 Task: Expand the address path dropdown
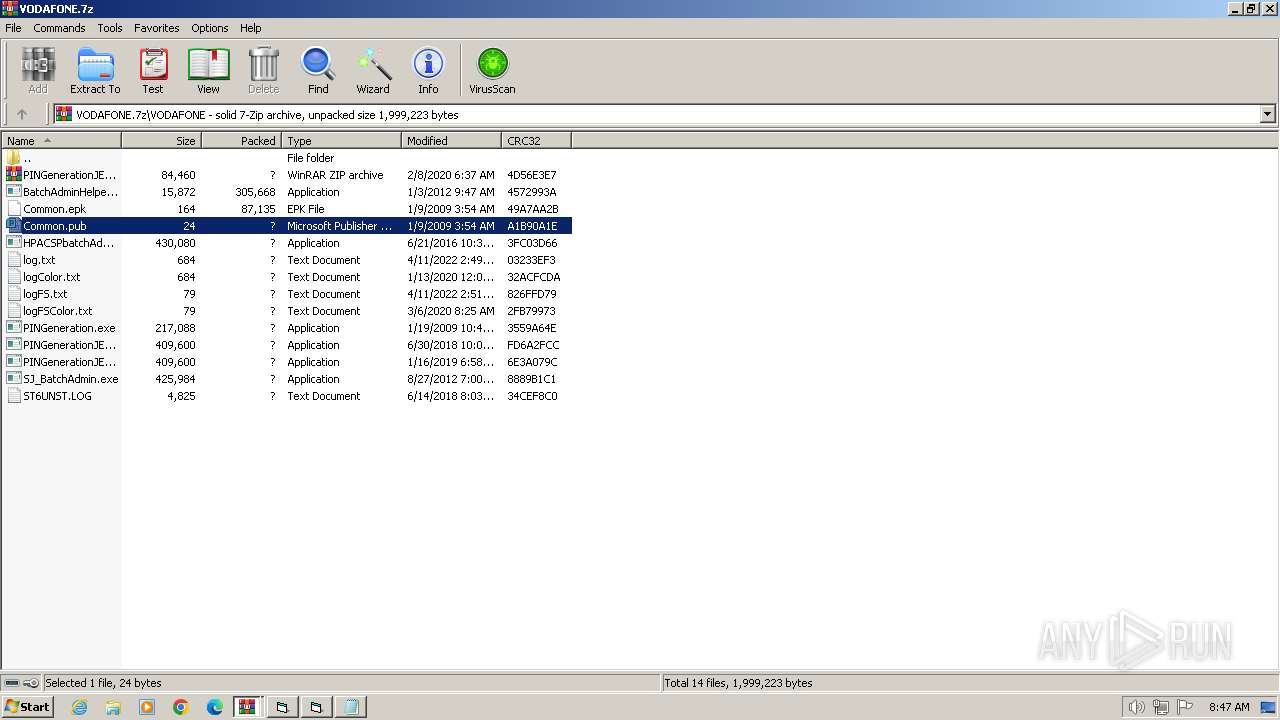[x=1268, y=114]
